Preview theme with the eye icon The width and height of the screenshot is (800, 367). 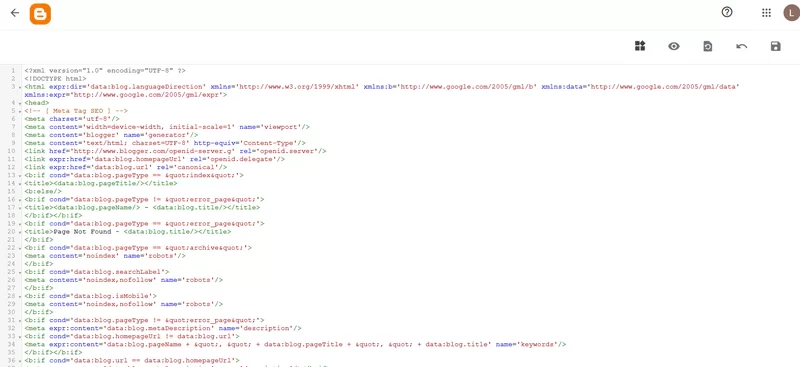pos(674,46)
